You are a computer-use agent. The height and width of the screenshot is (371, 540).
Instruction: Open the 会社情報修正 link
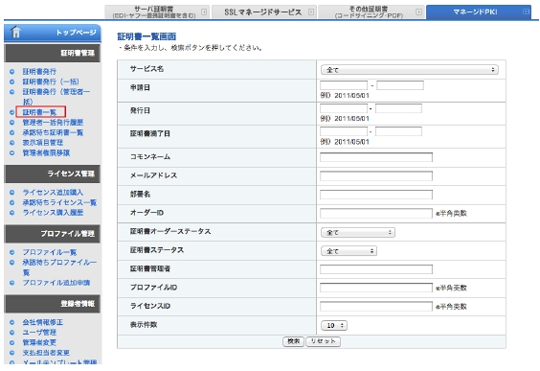[43, 322]
